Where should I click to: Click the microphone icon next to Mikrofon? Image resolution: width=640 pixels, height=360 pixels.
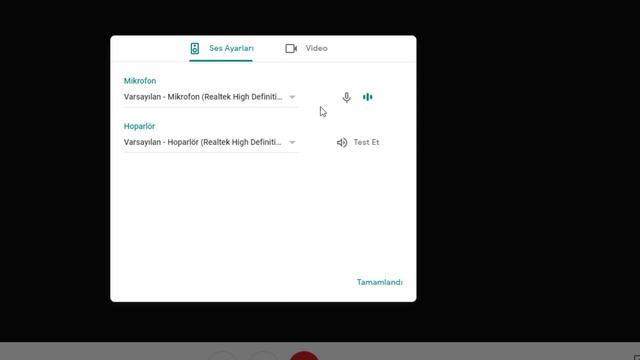coord(347,97)
